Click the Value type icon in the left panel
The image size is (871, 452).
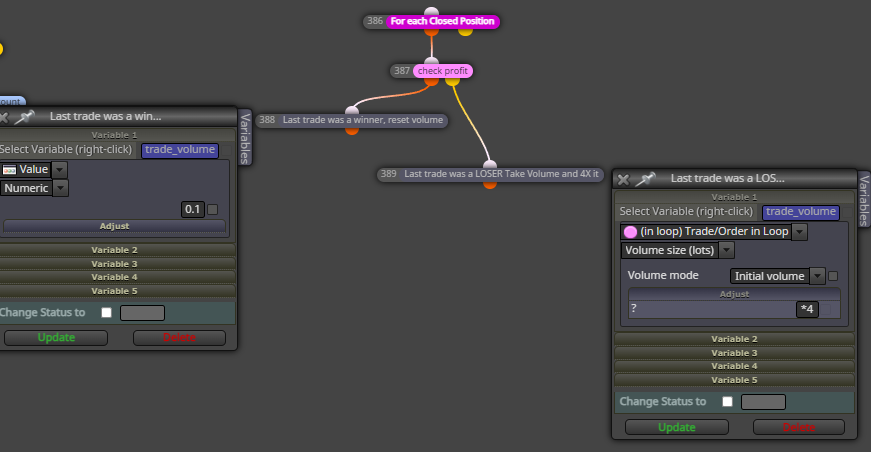coord(9,169)
